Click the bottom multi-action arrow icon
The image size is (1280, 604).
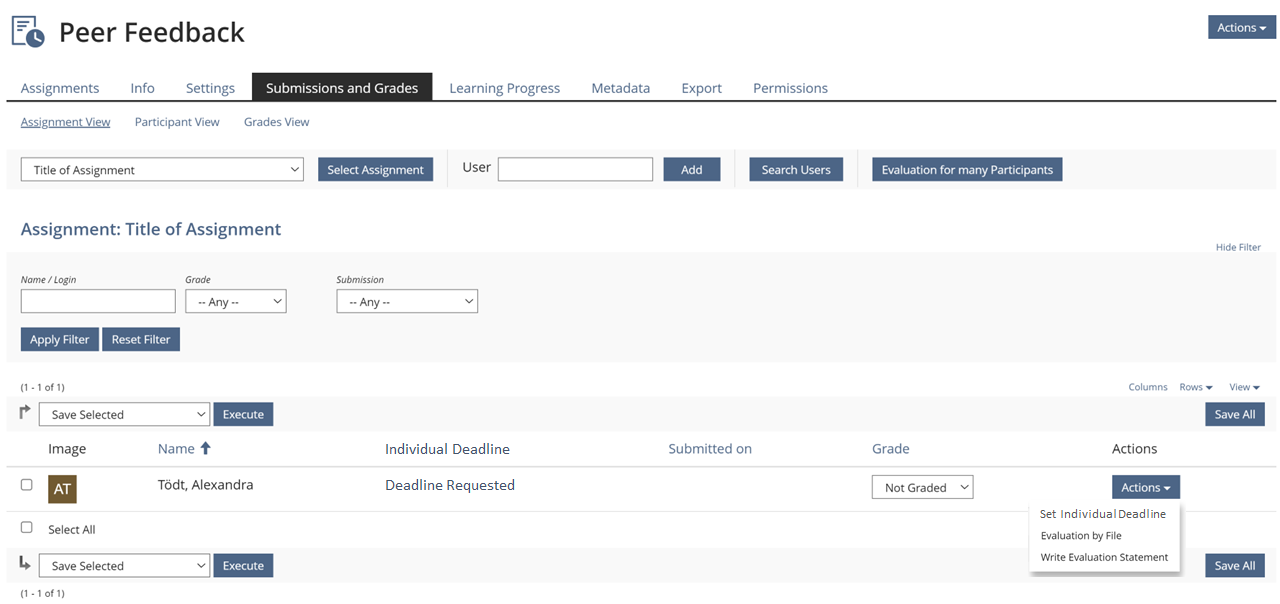26,564
